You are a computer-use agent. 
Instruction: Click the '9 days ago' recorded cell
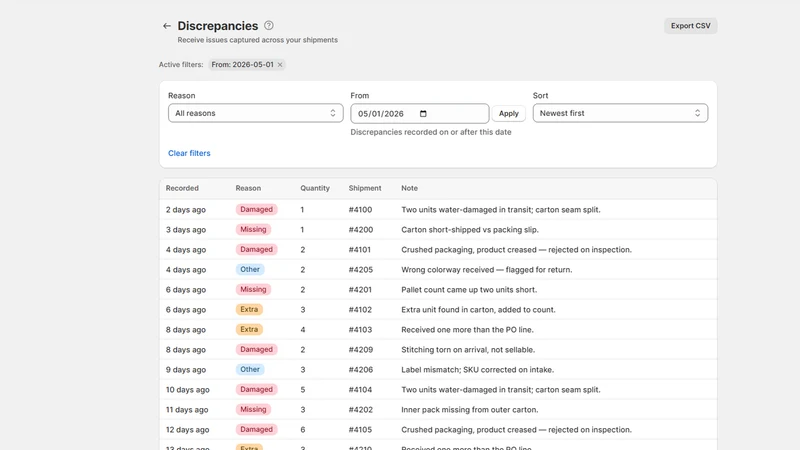coord(186,369)
